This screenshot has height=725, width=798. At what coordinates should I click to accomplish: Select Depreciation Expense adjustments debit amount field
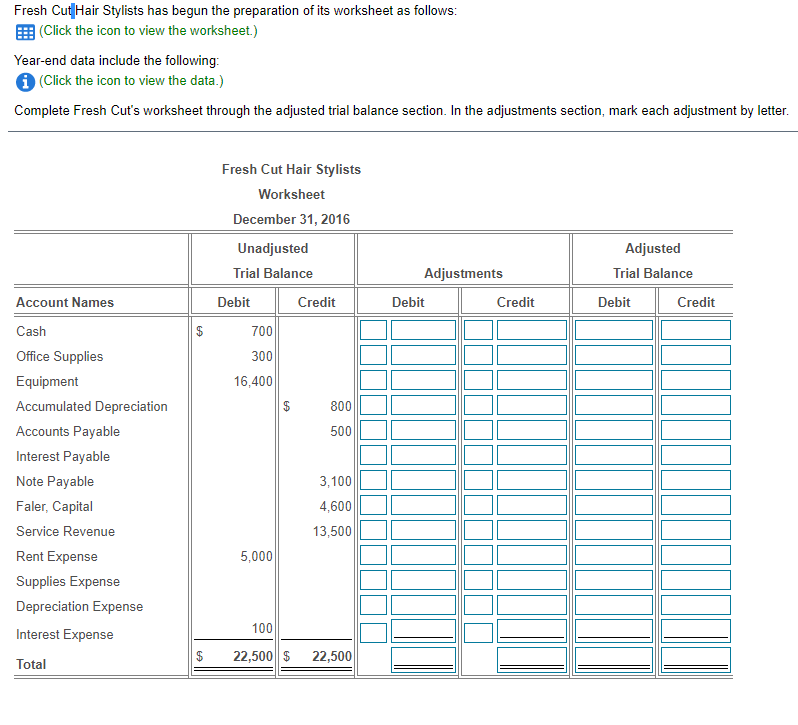(x=423, y=604)
